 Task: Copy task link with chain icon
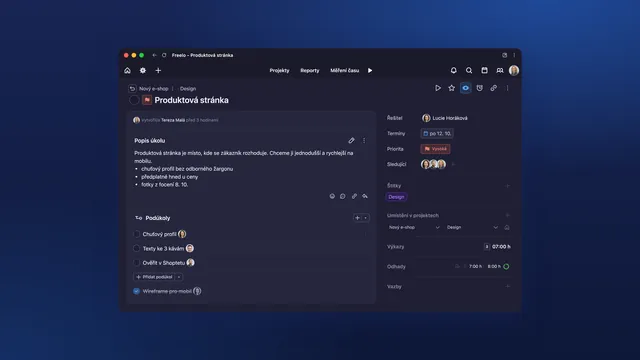pos(493,88)
